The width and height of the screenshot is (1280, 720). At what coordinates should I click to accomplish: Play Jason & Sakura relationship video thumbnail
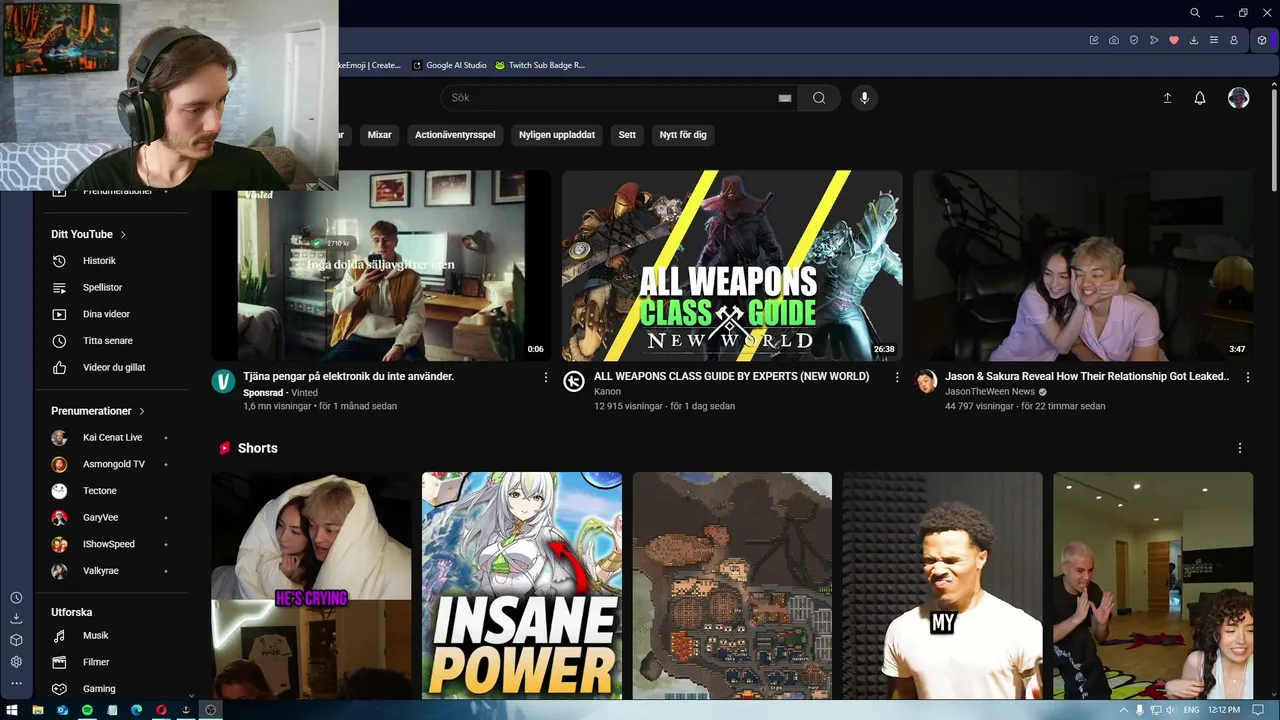[x=1083, y=265]
